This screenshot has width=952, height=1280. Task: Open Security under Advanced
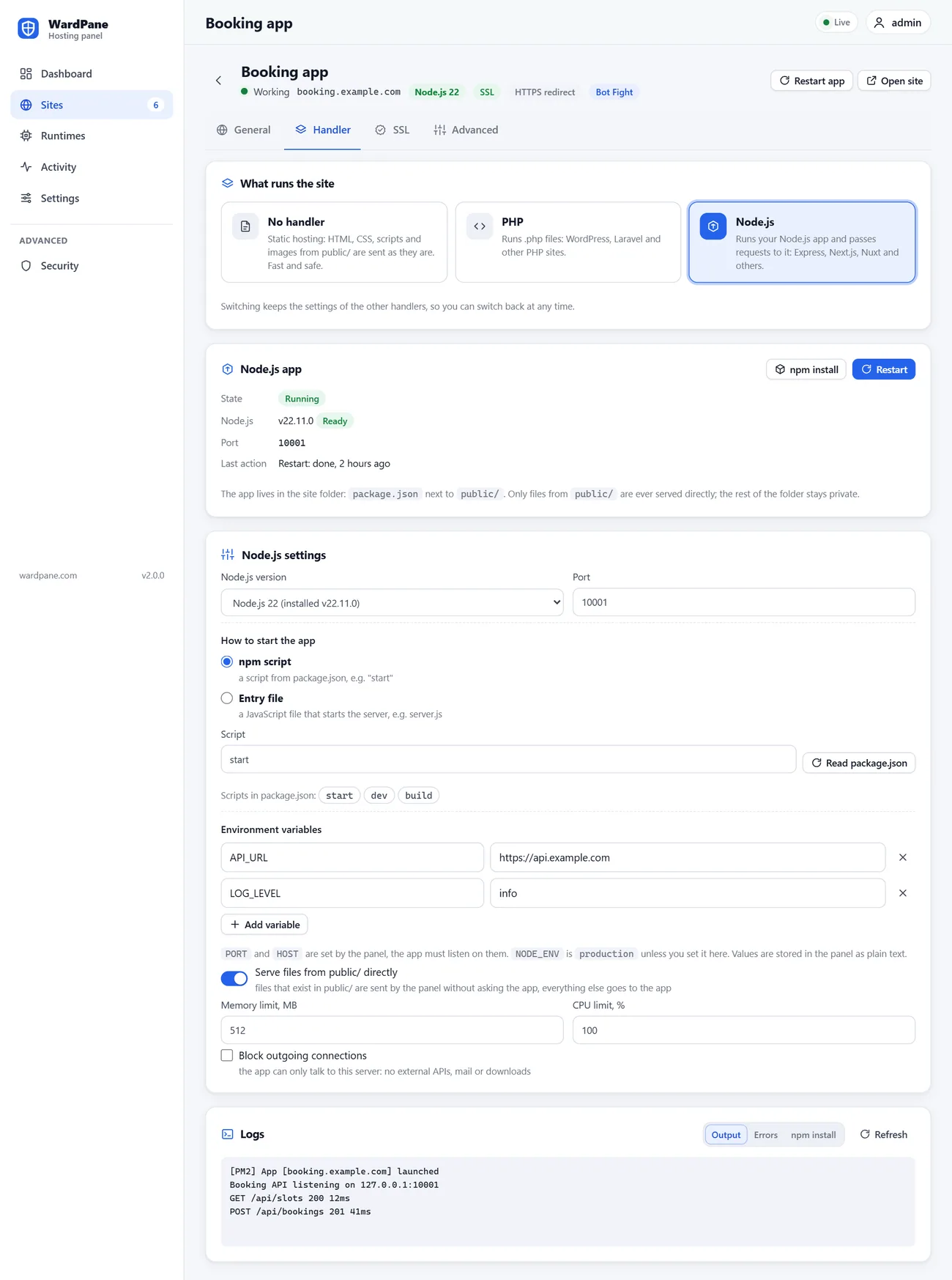(x=92, y=266)
